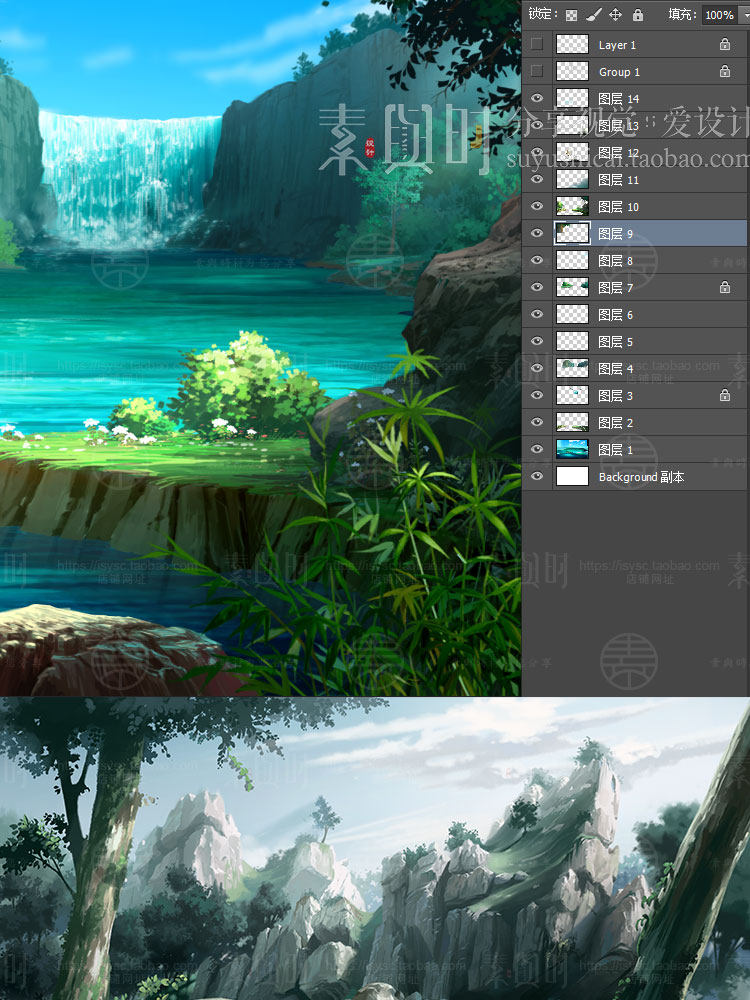Click the 图层 14 thumbnail

click(572, 98)
